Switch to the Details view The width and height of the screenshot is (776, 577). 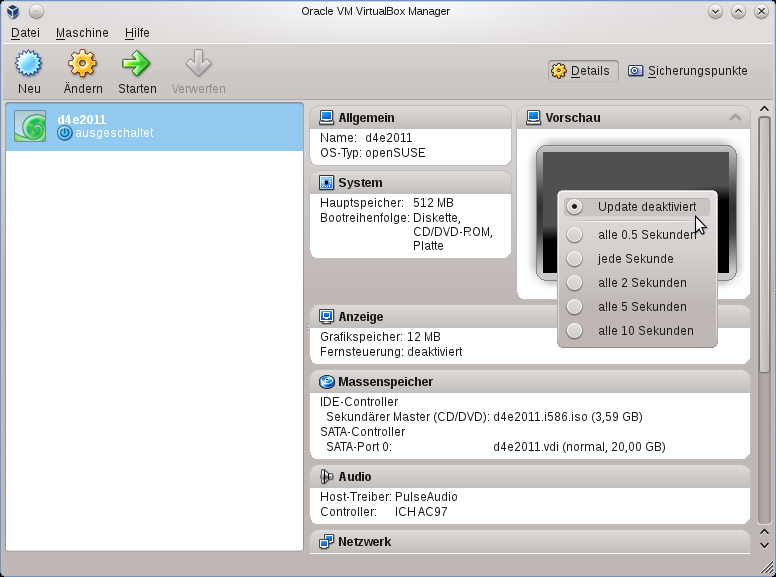(x=582, y=71)
